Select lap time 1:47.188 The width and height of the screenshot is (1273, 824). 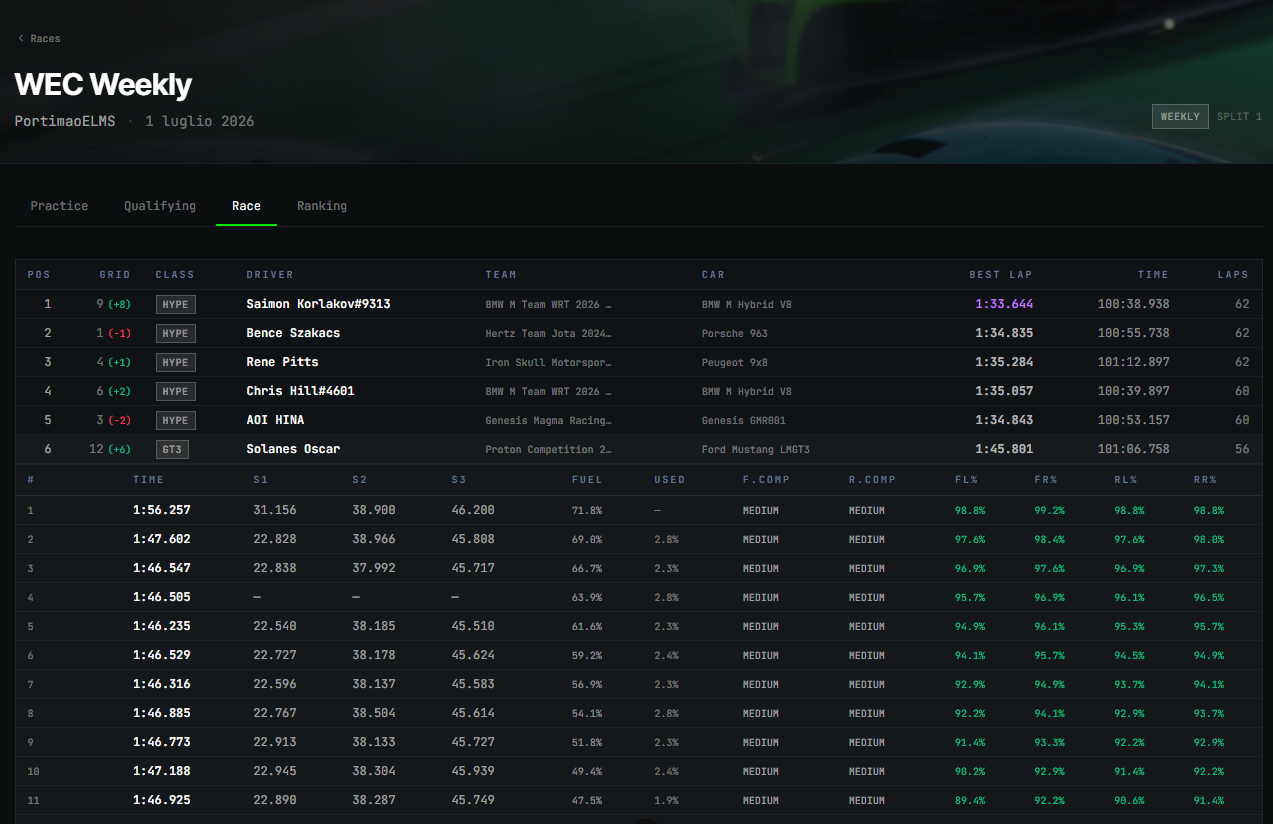161,771
